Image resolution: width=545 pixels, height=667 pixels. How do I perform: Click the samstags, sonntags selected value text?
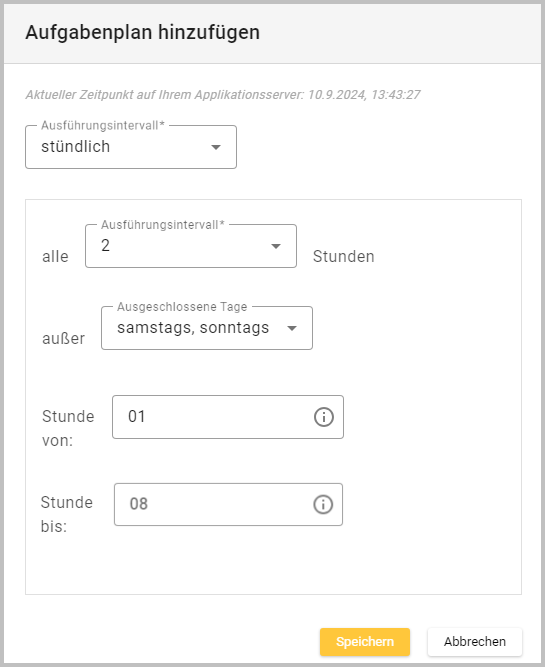(193, 328)
